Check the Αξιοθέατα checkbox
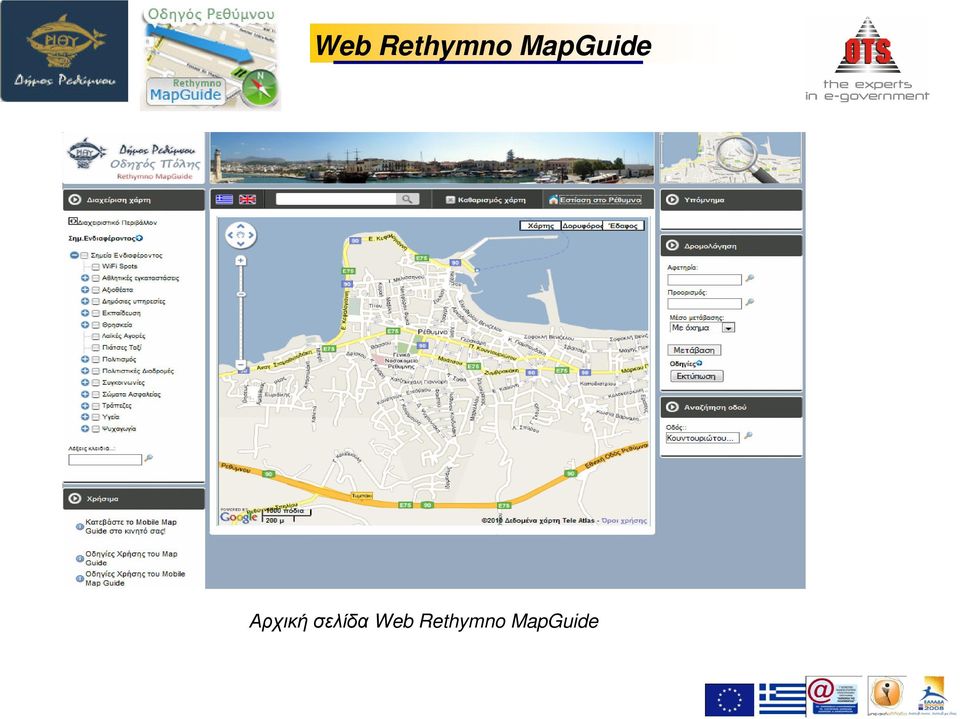This screenshot has height=719, width=960. pos(96,290)
